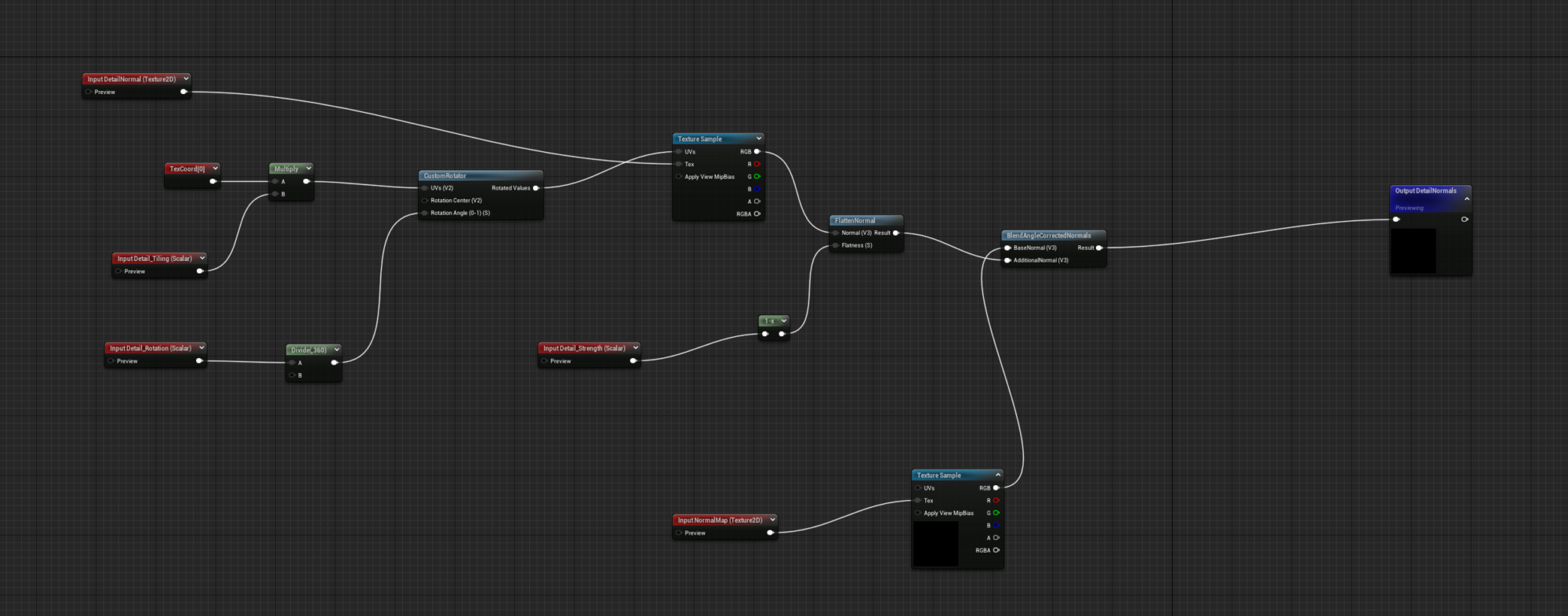The width and height of the screenshot is (1568, 616).
Task: Expand the Input Detail_Tiling (Scalar) node chevron
Action: (x=202, y=258)
